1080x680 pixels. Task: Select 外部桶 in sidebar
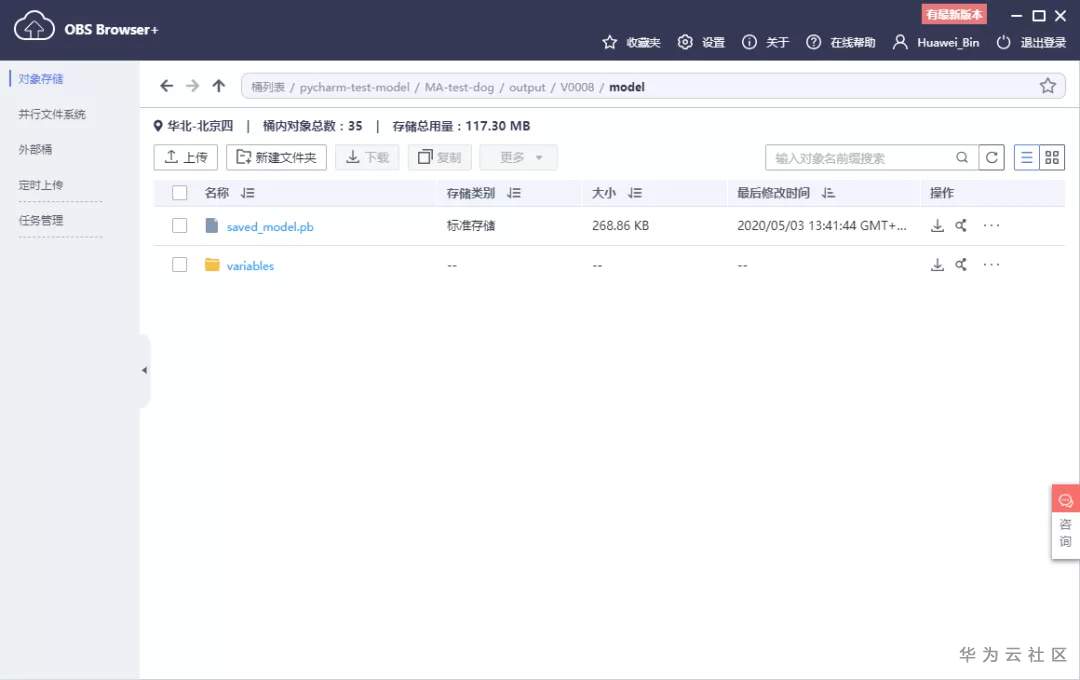(35, 150)
